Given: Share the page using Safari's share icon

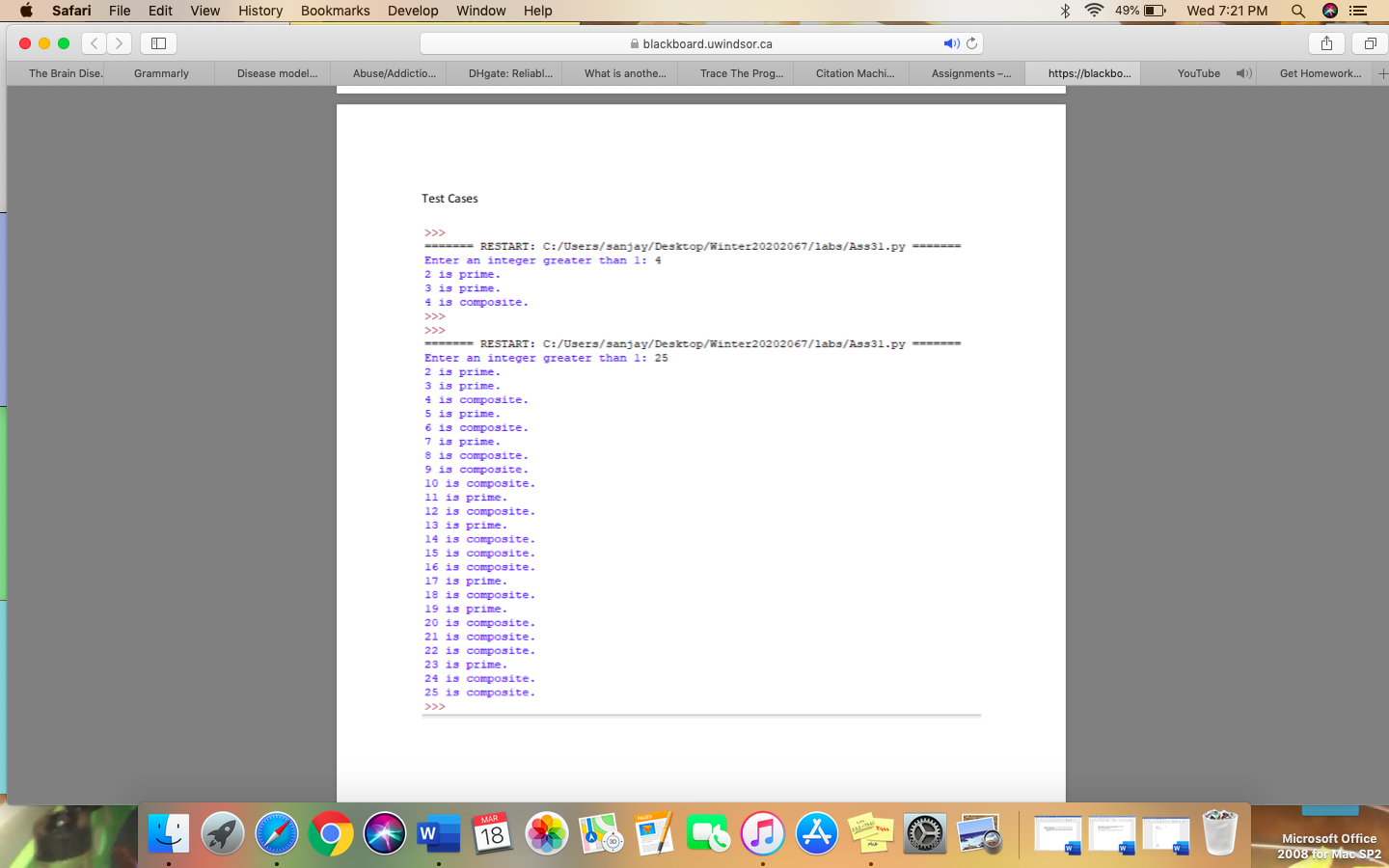Looking at the screenshot, I should click(1326, 42).
